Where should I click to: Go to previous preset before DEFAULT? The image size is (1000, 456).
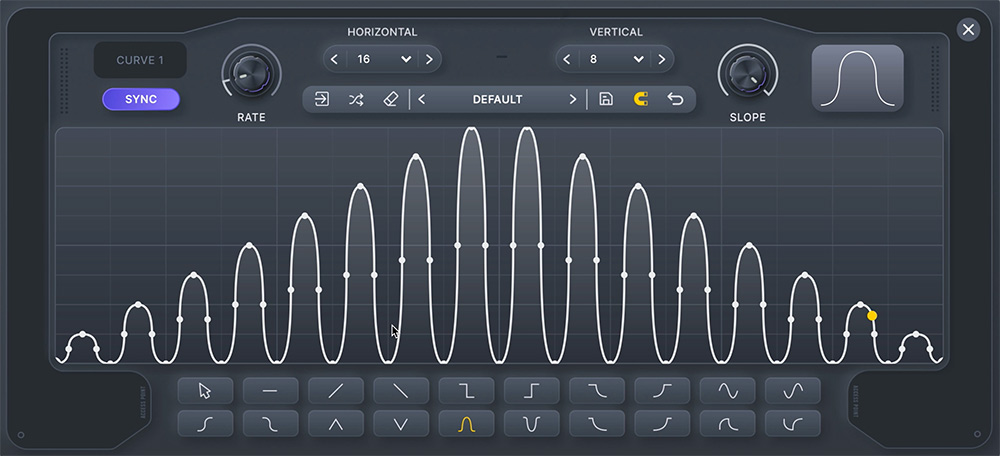pos(422,99)
